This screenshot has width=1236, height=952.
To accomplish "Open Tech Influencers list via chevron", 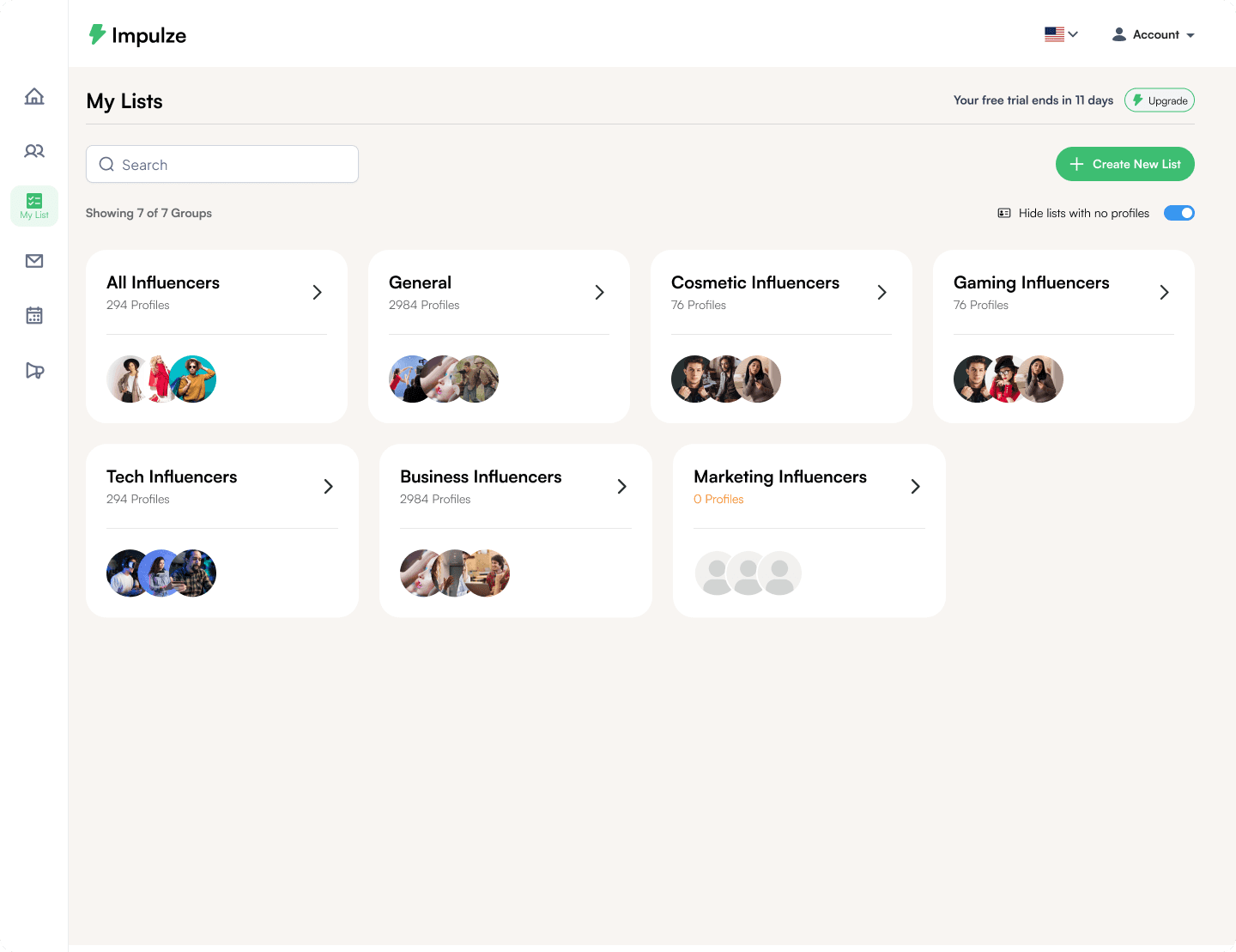I will [328, 487].
